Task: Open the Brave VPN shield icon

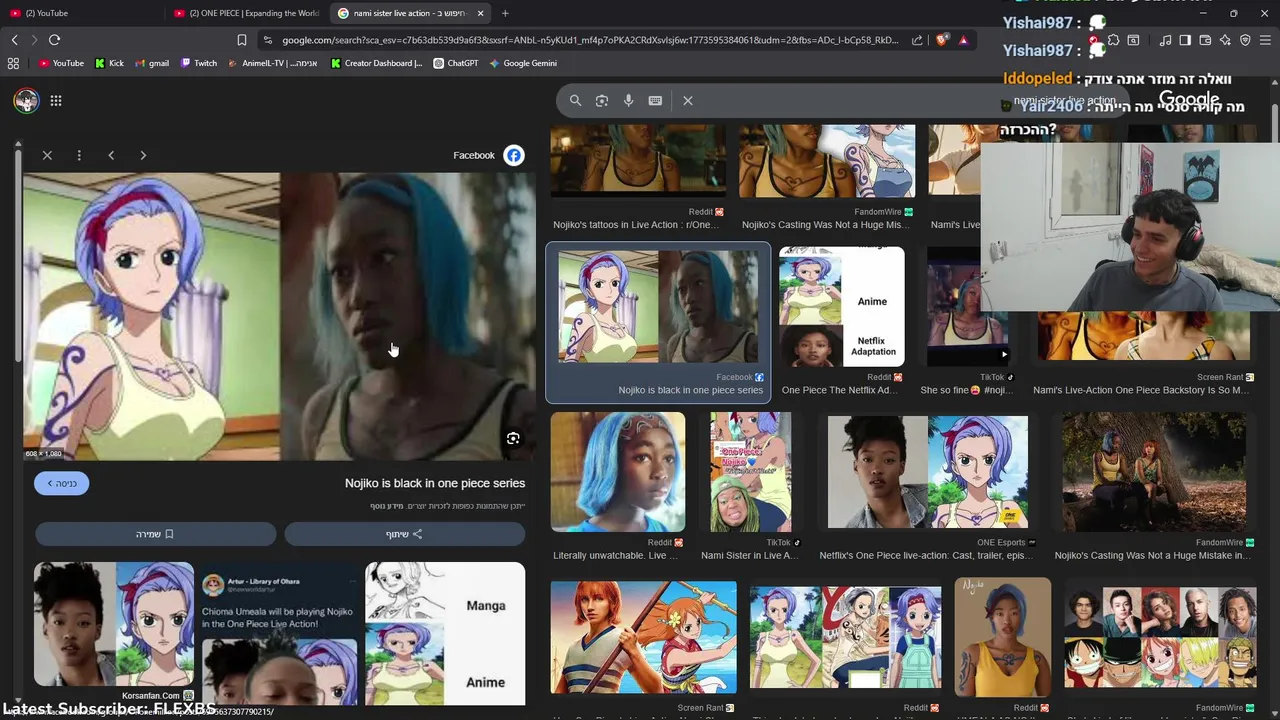Action: pyautogui.click(x=1245, y=40)
